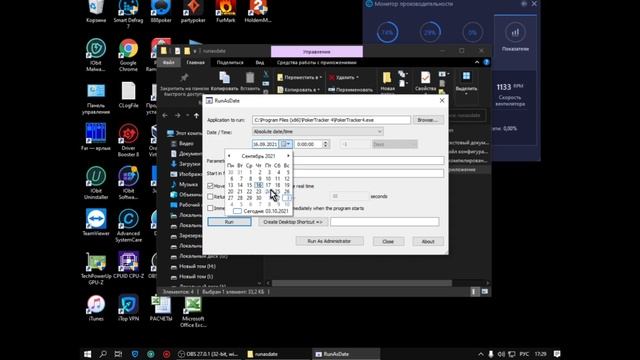Open Средства работы с приложениями tab

tap(317, 62)
